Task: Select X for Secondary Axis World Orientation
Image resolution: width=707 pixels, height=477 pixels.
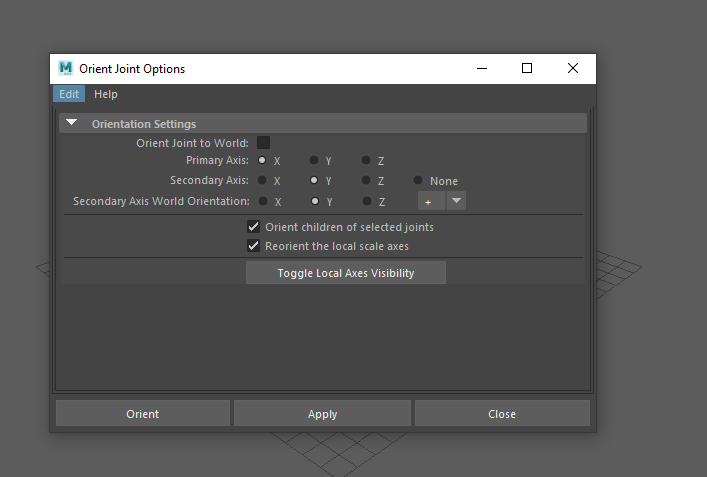Action: (263, 201)
